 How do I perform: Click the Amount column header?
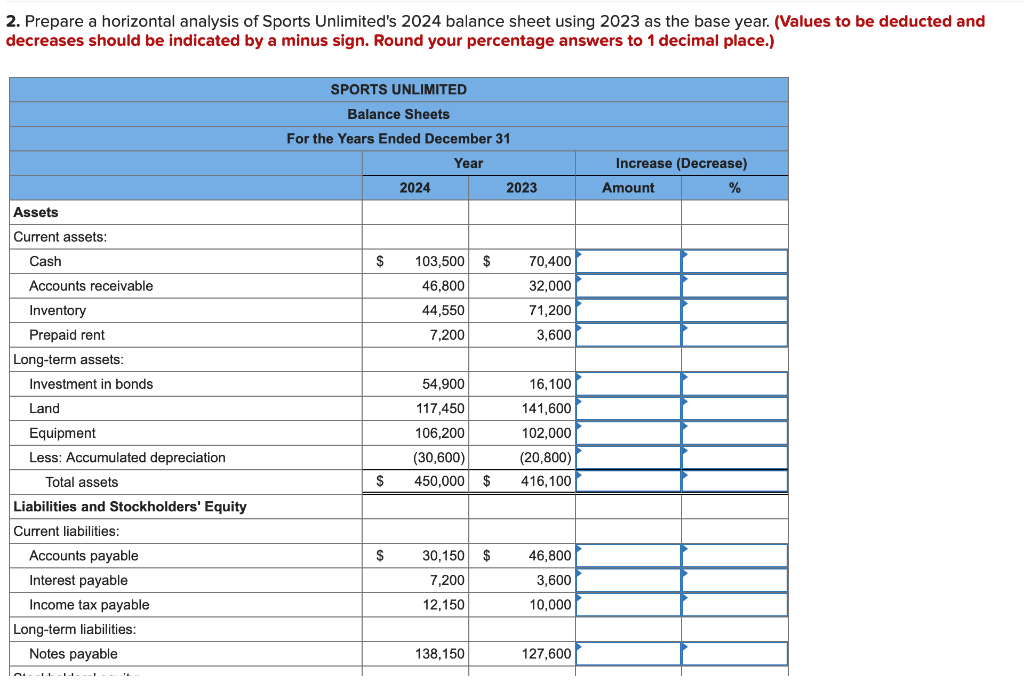click(x=628, y=188)
